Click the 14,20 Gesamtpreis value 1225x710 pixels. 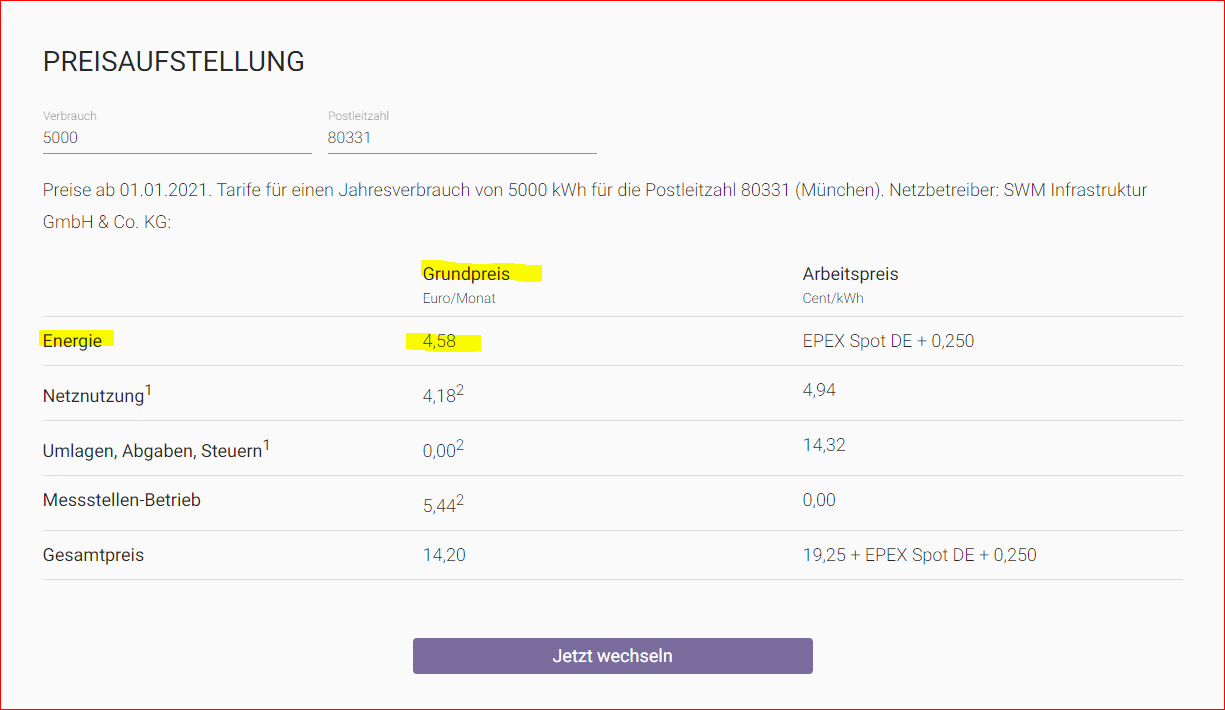pos(444,555)
